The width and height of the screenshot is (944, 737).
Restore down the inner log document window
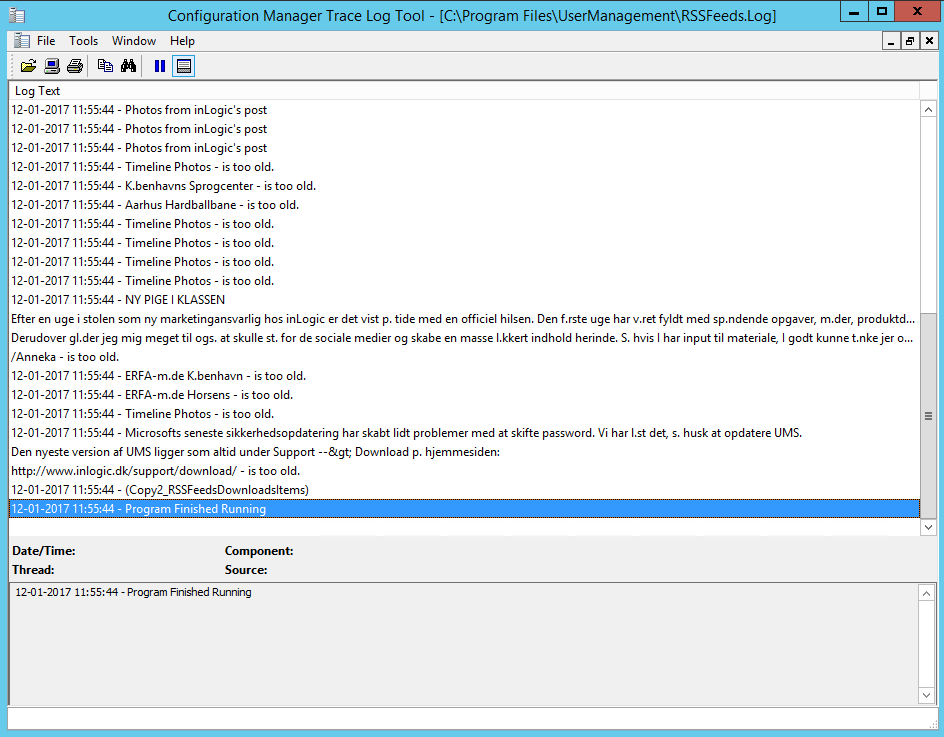909,41
